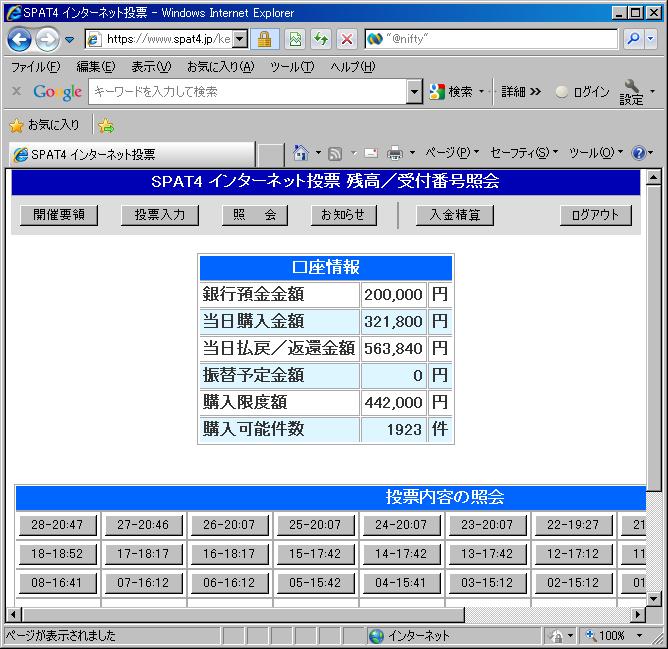
Task: Open the ツール(O) command menu
Action: 596,153
